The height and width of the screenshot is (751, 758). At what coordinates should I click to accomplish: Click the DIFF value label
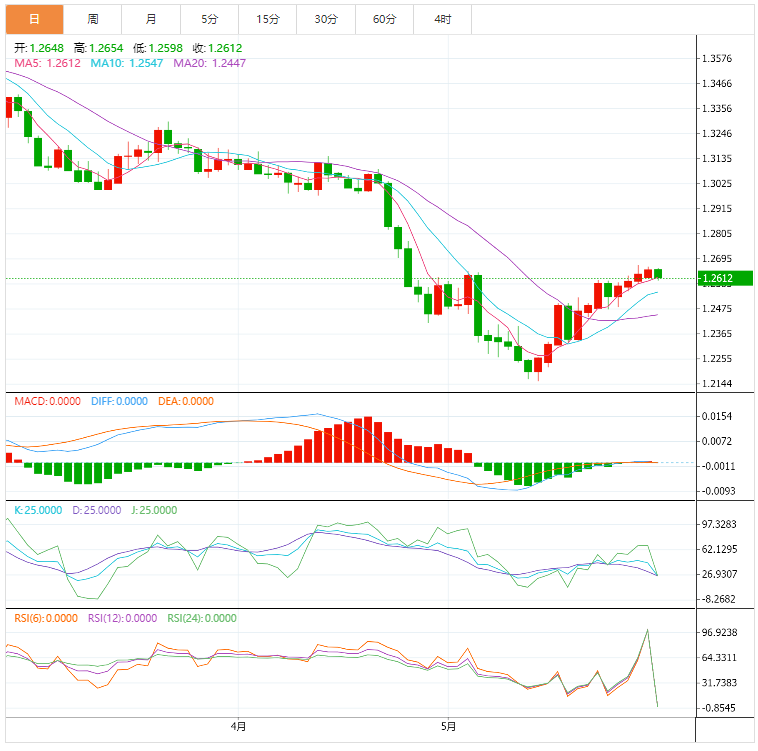[x=119, y=402]
